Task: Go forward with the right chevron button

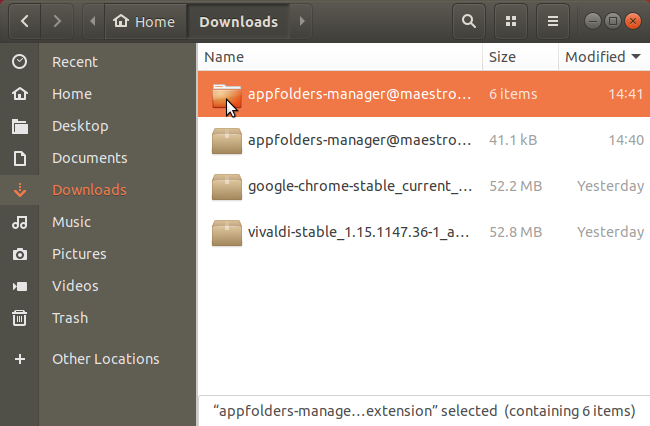Action: tap(57, 21)
